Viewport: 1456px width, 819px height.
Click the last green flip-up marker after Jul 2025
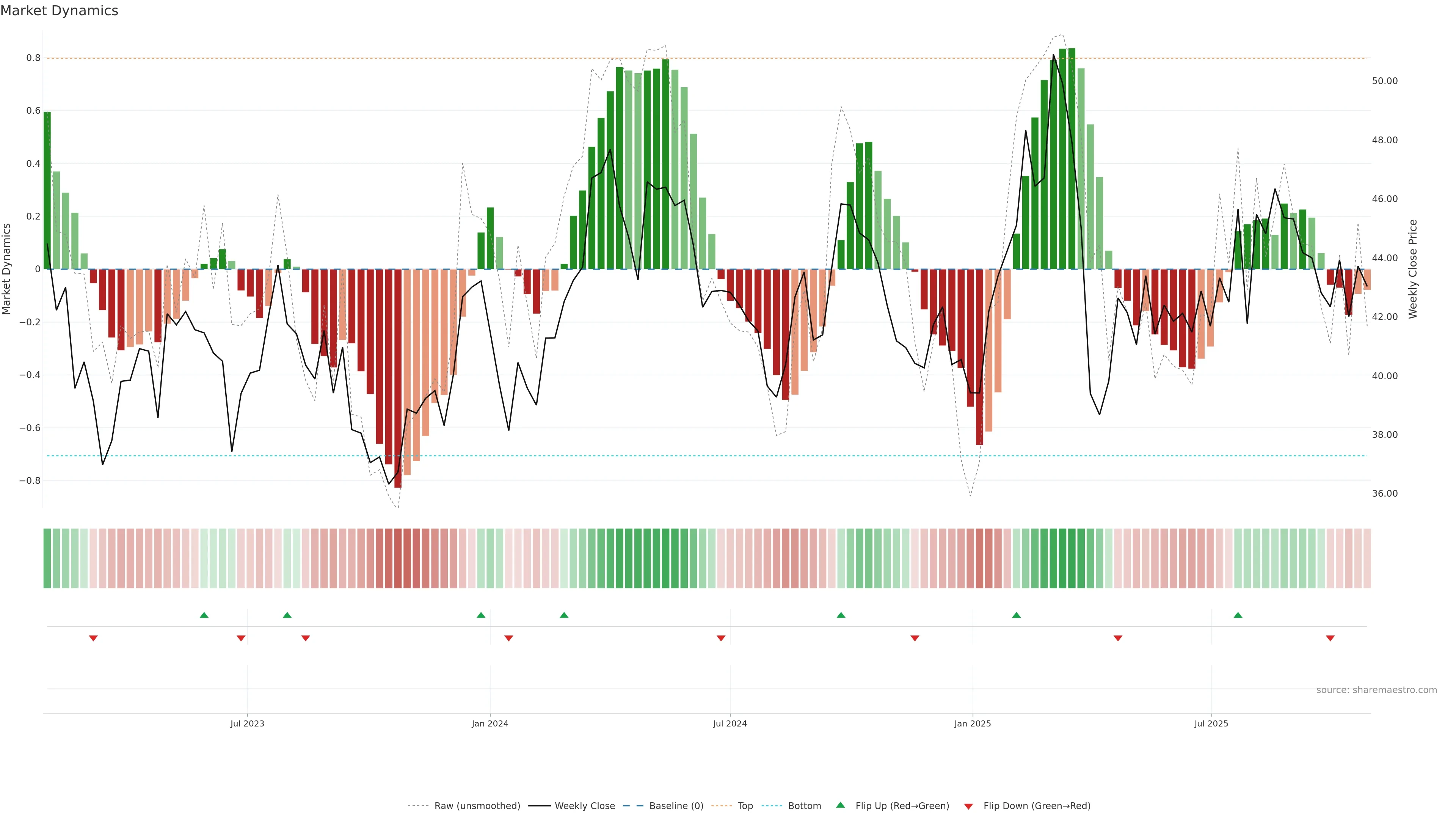coord(1238,615)
